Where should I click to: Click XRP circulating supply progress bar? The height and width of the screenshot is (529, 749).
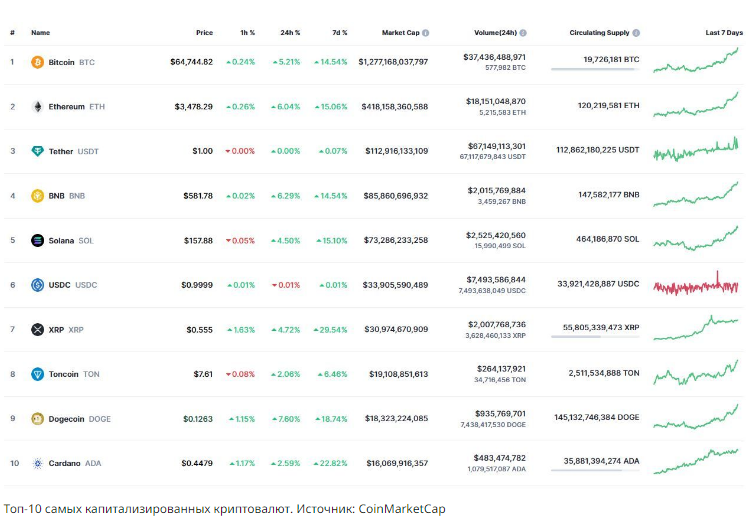(595, 337)
